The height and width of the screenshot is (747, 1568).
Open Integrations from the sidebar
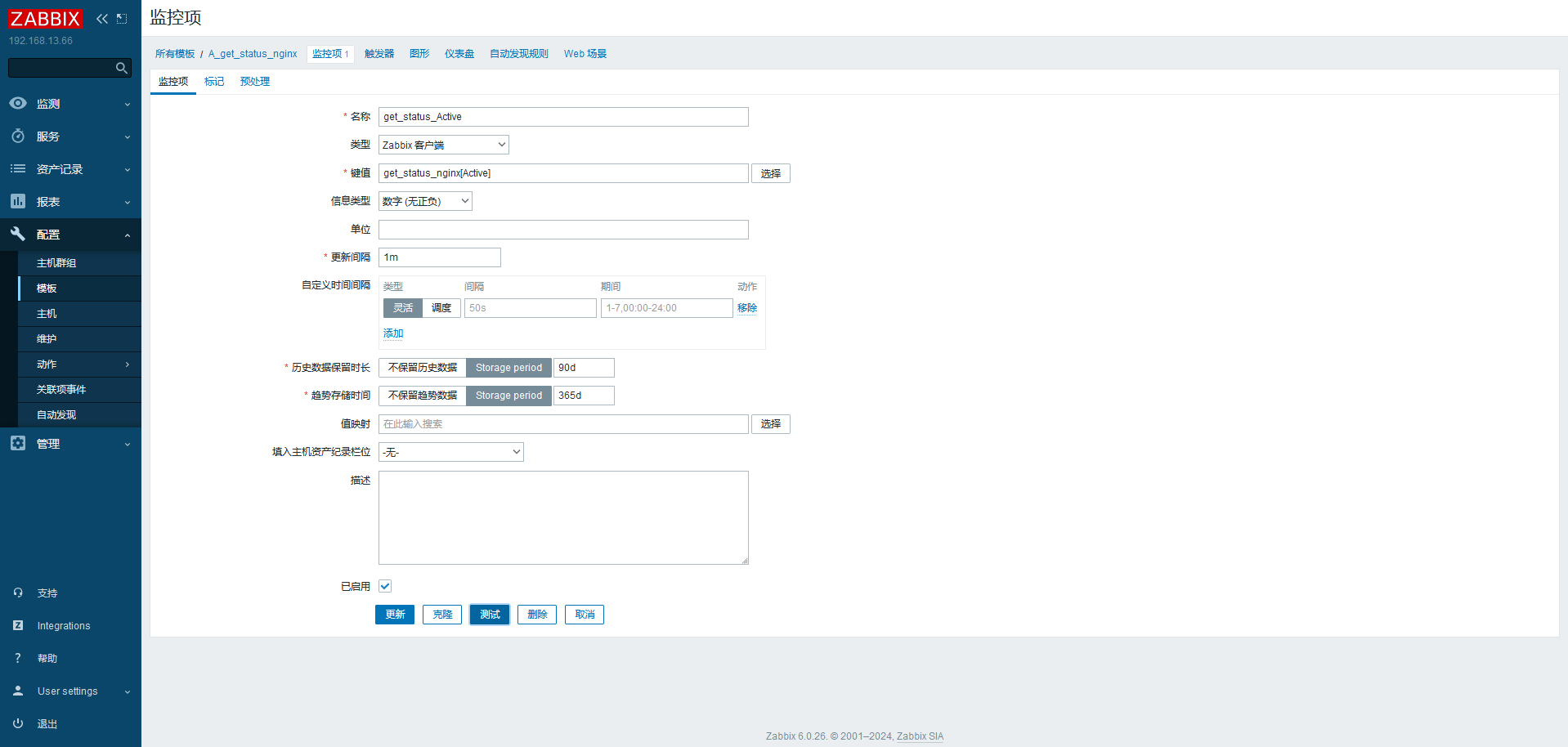coord(64,626)
